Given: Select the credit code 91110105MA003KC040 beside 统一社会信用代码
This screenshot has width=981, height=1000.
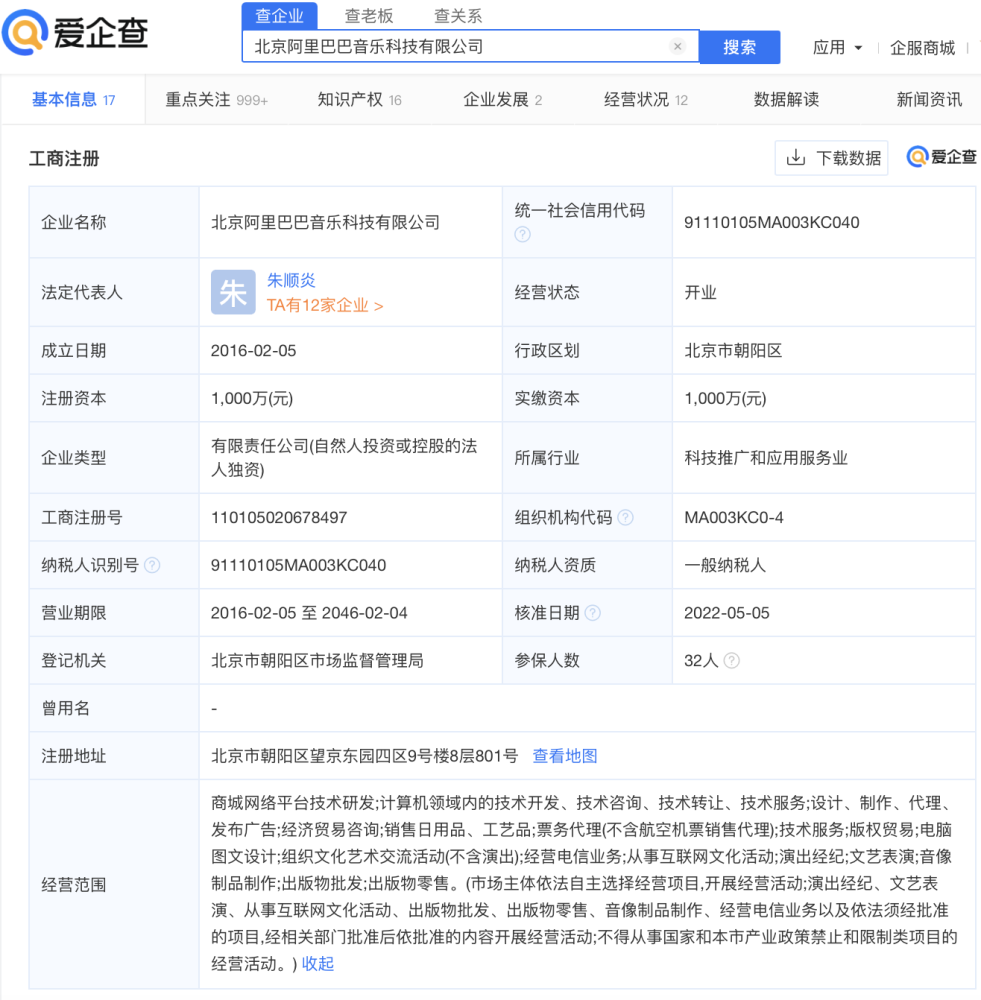Looking at the screenshot, I should click(x=772, y=223).
